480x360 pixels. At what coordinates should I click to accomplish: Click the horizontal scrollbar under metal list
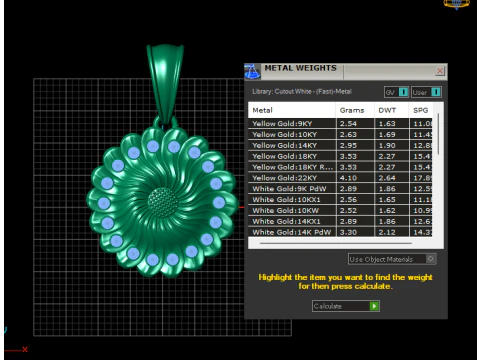335,243
